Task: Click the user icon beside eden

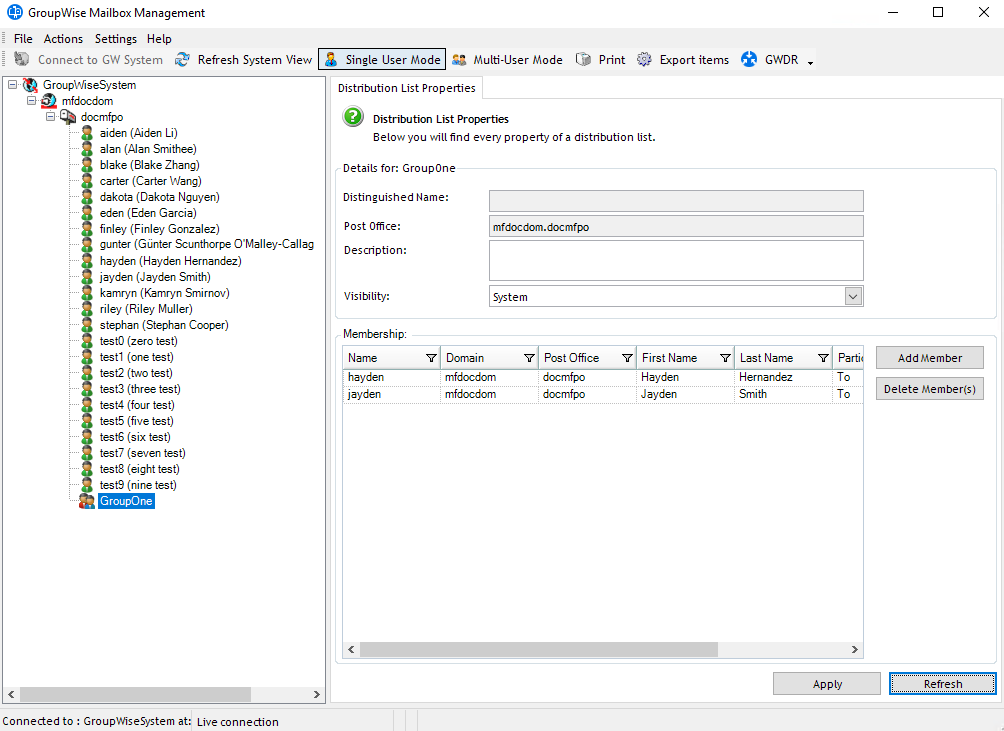Action: tap(87, 213)
